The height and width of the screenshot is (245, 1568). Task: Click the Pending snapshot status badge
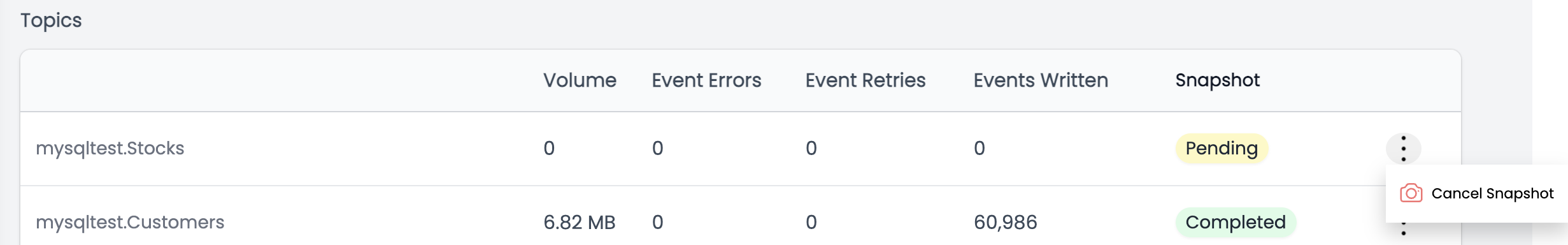1222,149
